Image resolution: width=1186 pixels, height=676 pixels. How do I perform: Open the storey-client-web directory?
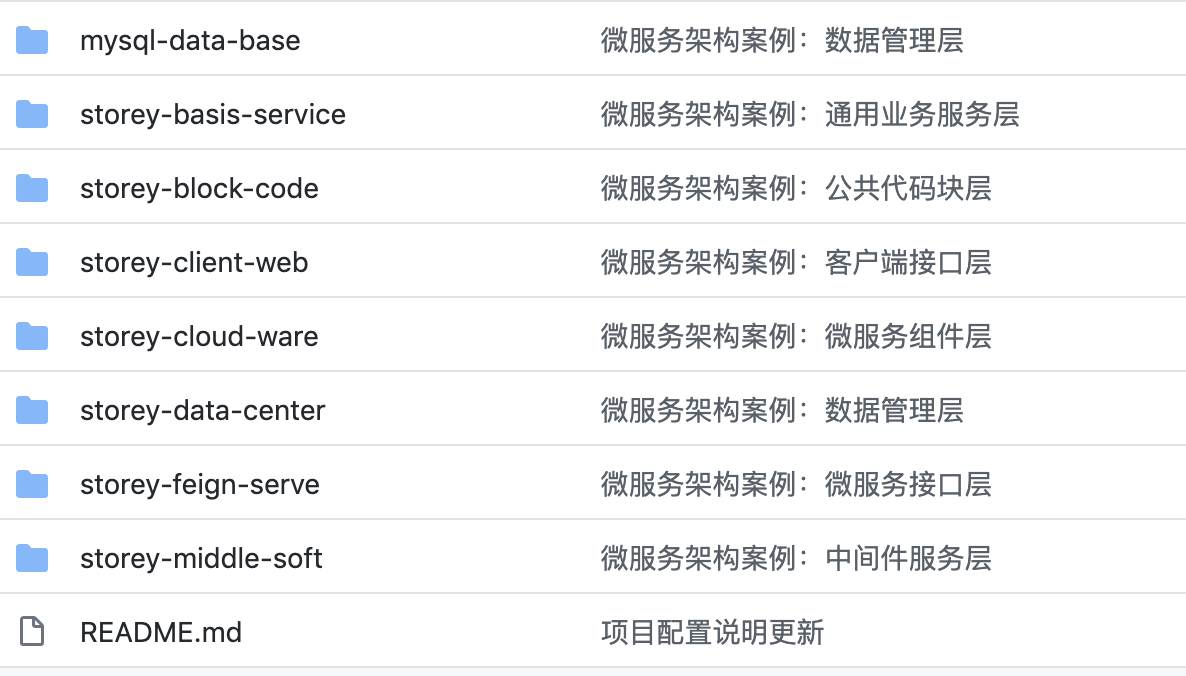[x=194, y=263]
